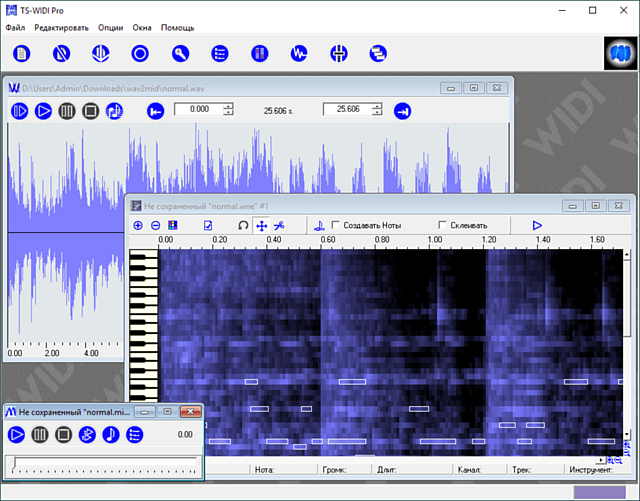
Task: Open the Файл menu
Action: tap(15, 27)
